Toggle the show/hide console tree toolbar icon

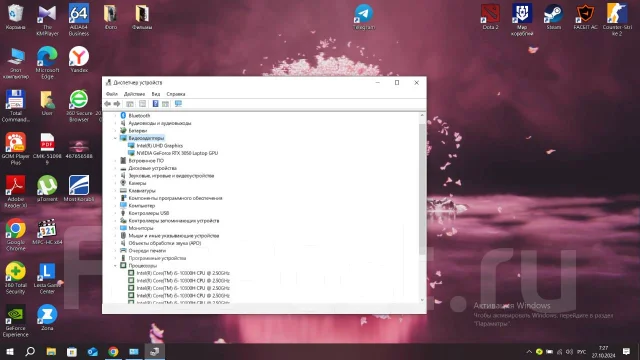tap(130, 104)
